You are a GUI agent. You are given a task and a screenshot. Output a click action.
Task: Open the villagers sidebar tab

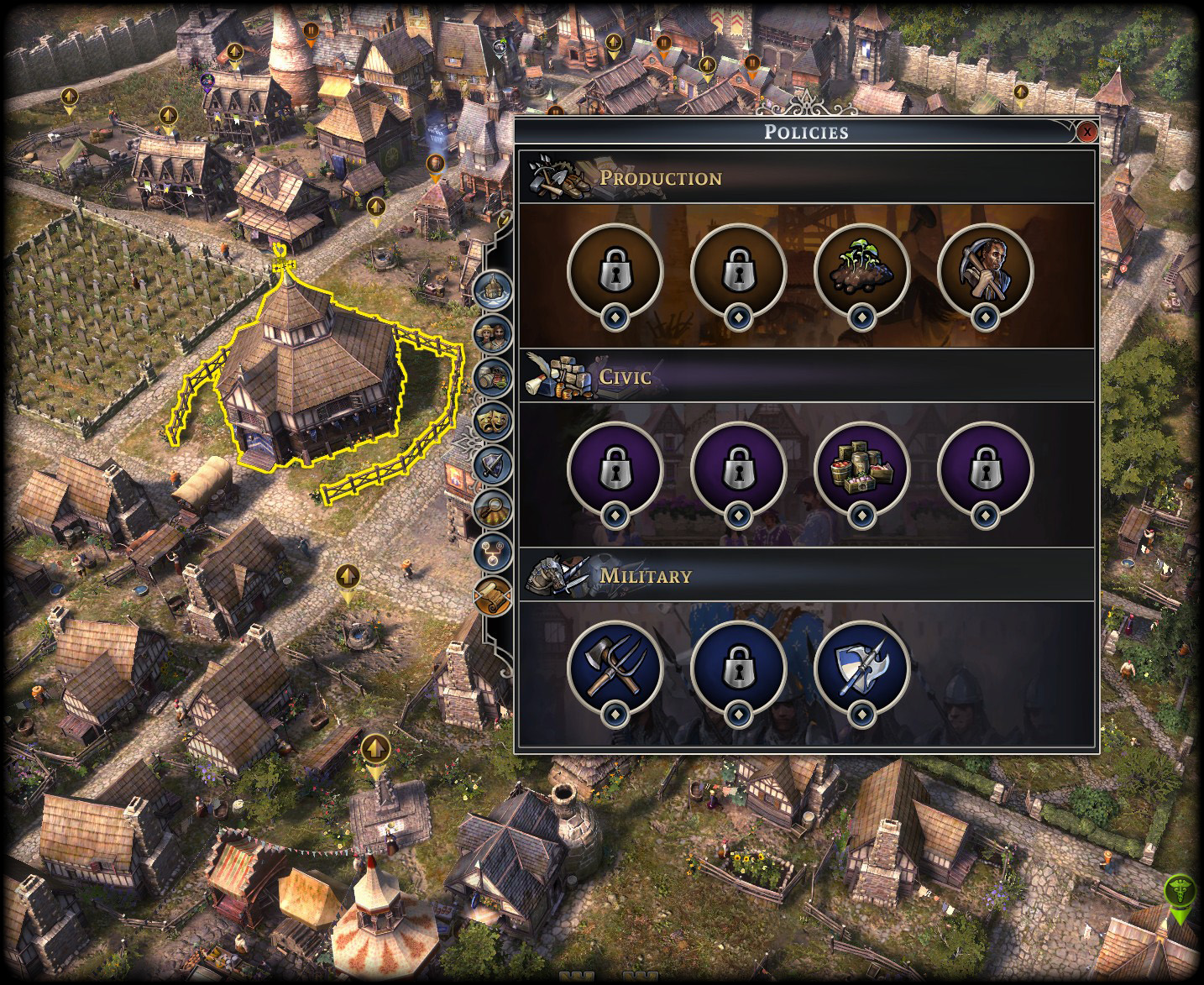click(493, 333)
